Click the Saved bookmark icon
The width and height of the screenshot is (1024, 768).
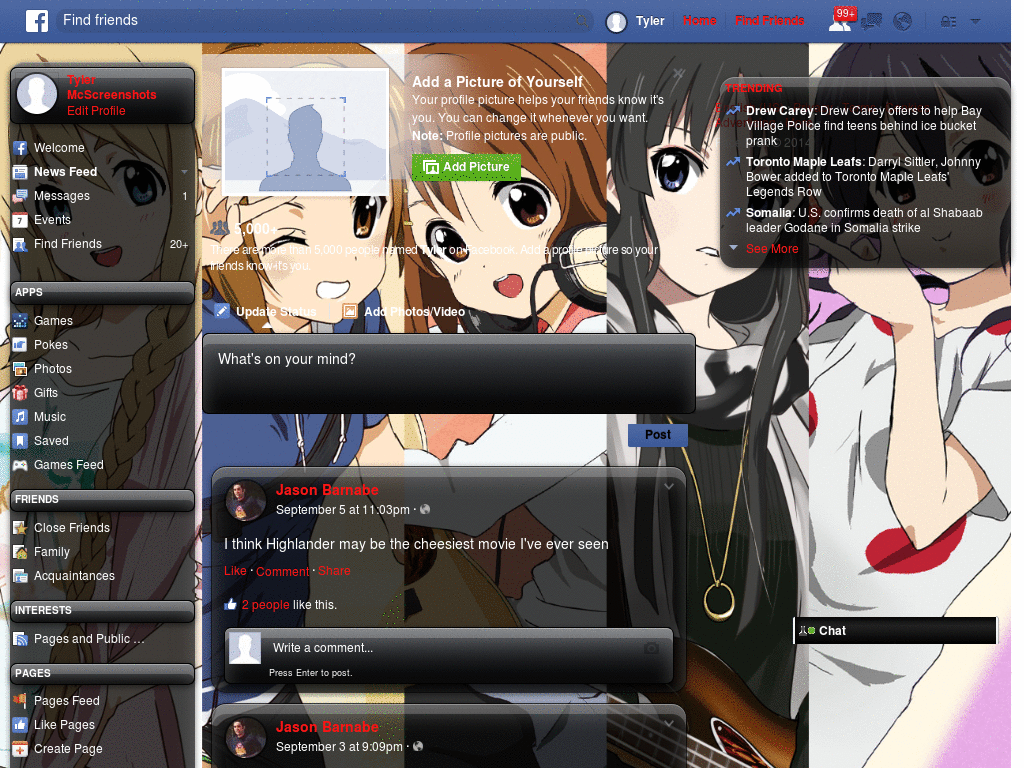coord(20,441)
